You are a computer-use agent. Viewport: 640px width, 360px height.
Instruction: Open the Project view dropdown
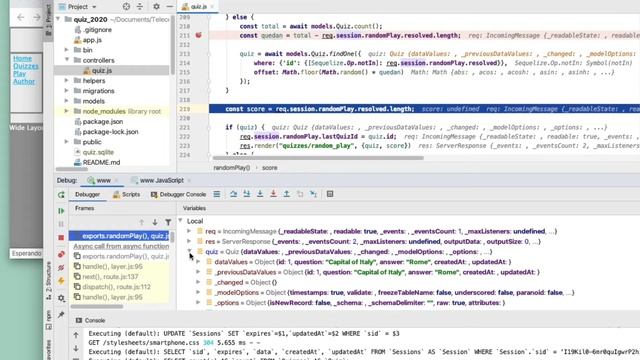(x=78, y=7)
